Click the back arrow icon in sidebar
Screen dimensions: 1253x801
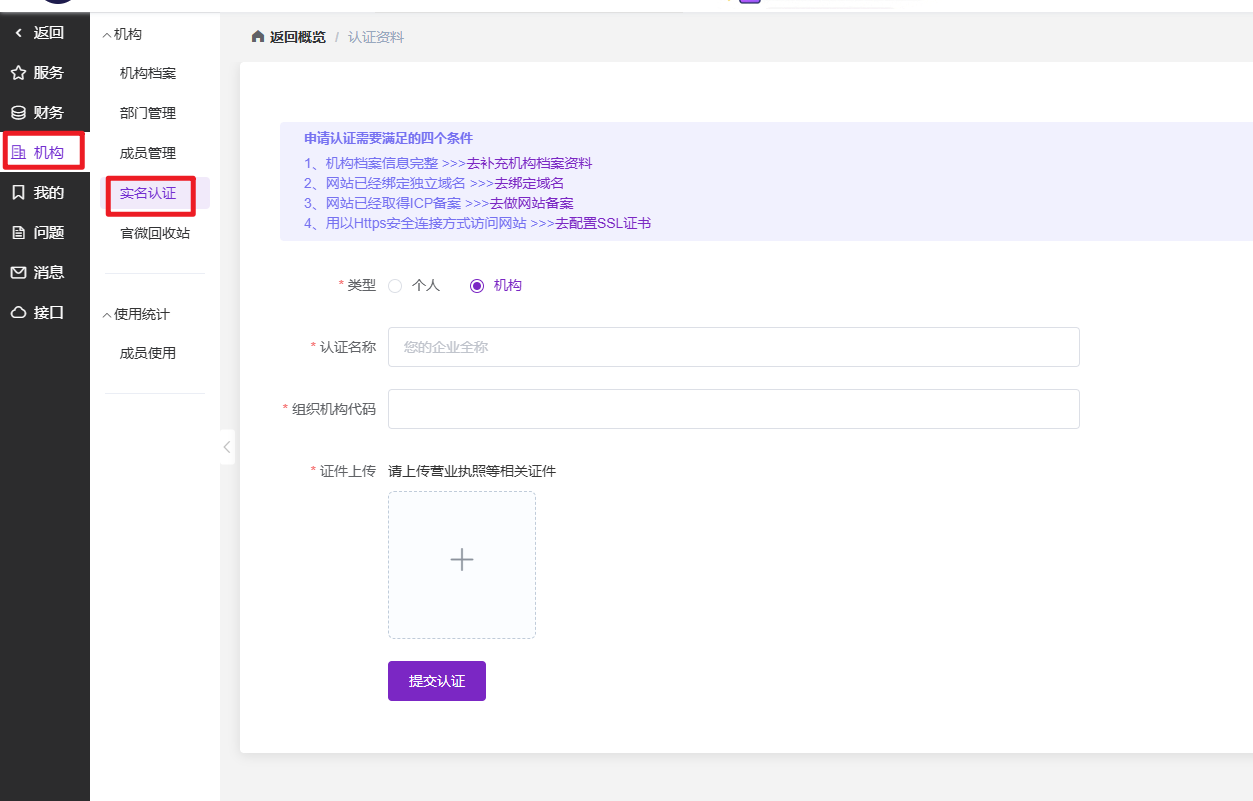click(18, 33)
